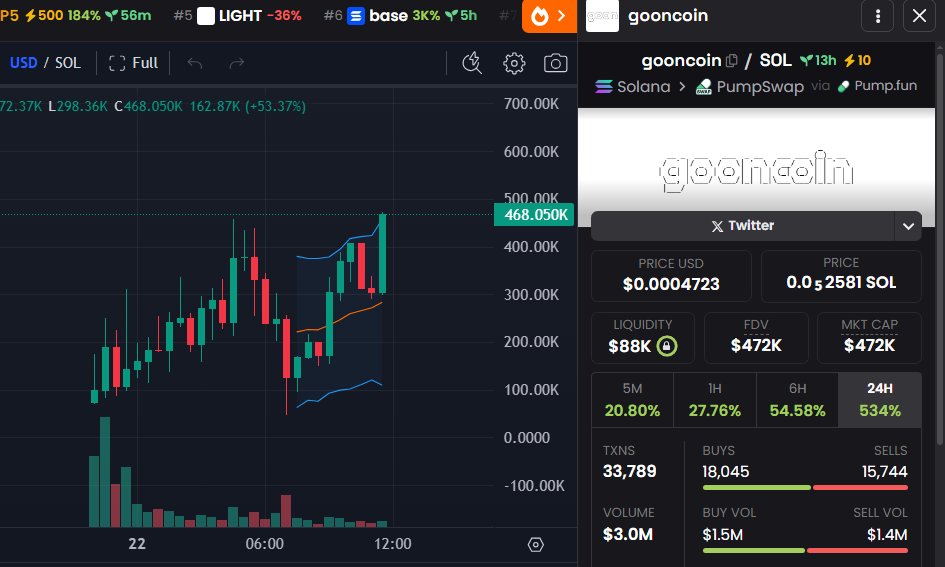The height and width of the screenshot is (567, 945).
Task: Switch chart price to SOL
Action: [68, 63]
